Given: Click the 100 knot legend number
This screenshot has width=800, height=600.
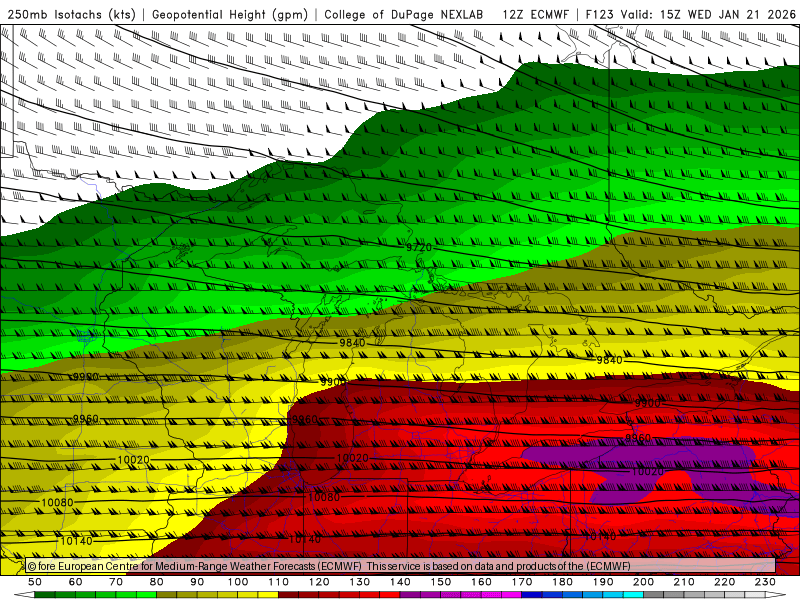Looking at the screenshot, I should (x=238, y=582).
